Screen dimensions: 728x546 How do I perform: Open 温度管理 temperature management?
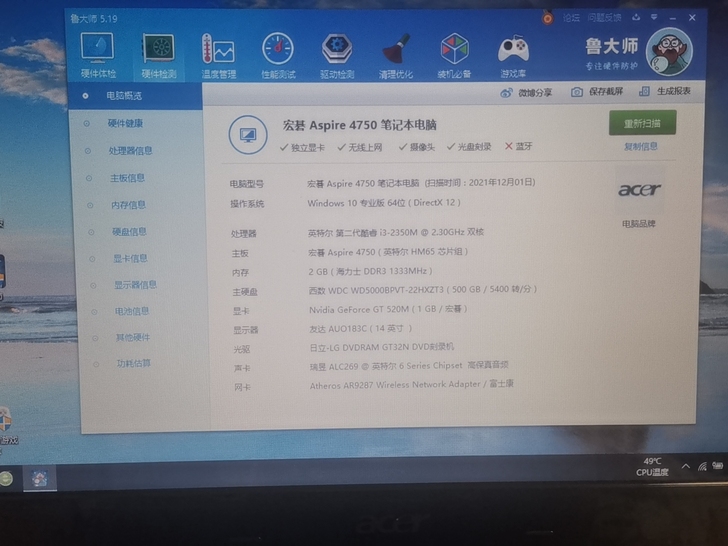point(218,56)
